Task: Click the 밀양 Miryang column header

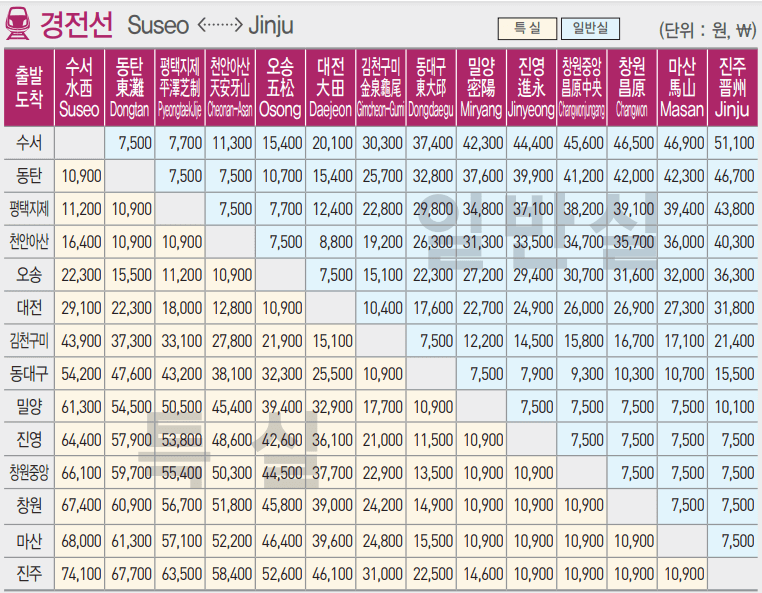Action: click(481, 87)
